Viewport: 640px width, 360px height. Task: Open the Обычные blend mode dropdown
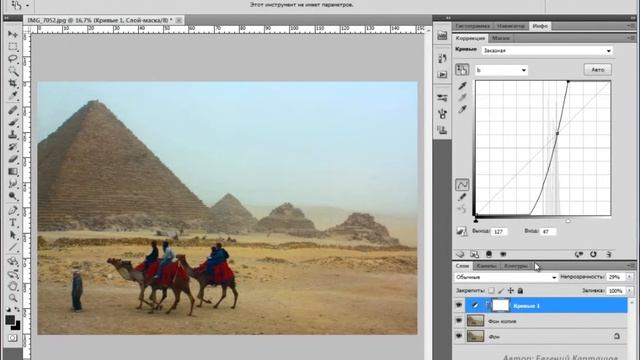(505, 277)
